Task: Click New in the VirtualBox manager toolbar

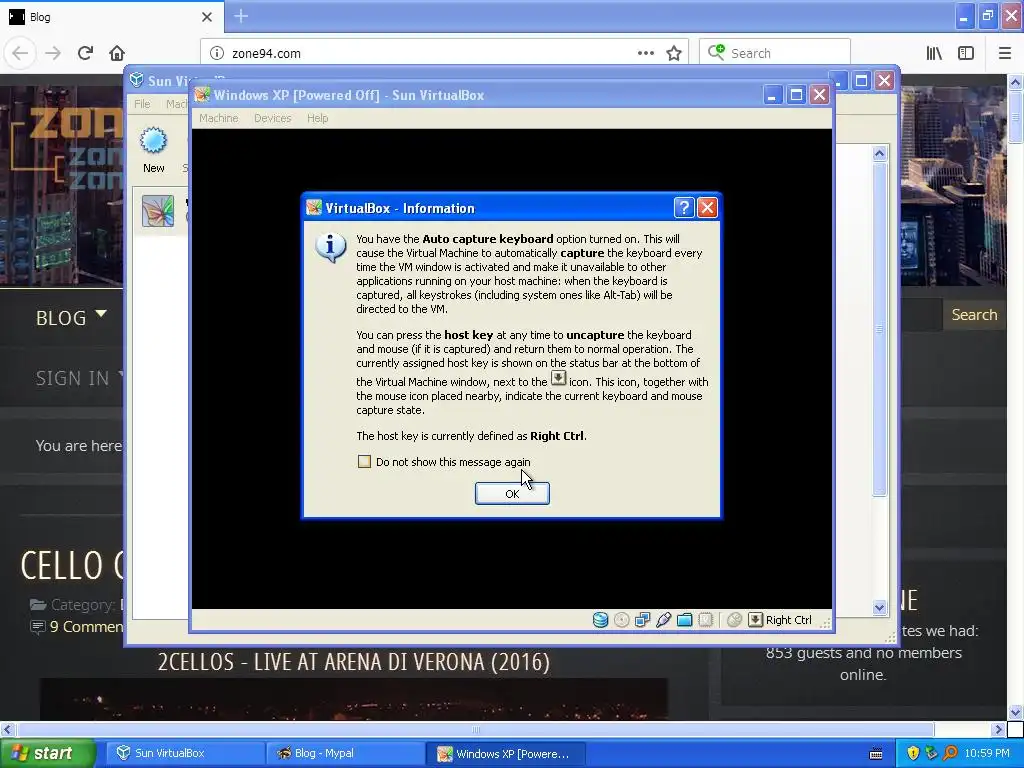Action: [153, 150]
